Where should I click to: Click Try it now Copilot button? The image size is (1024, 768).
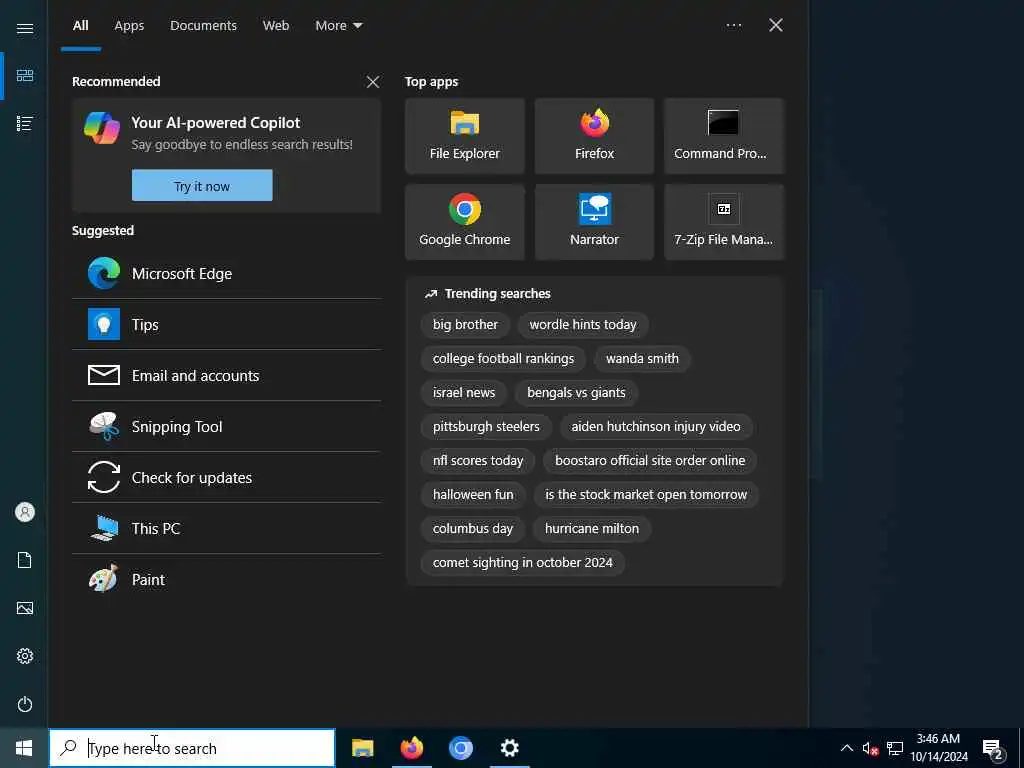click(x=202, y=185)
